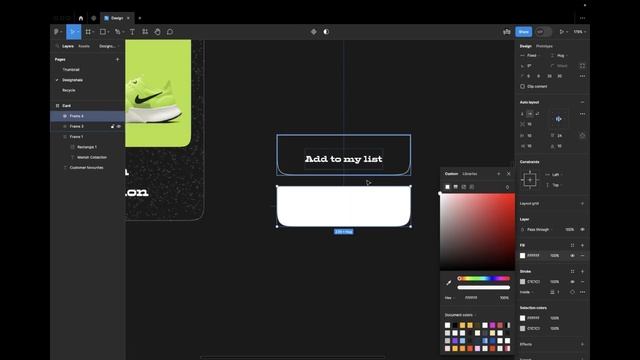Select image fill type in color picker
The width and height of the screenshot is (640, 360).
coord(464,187)
